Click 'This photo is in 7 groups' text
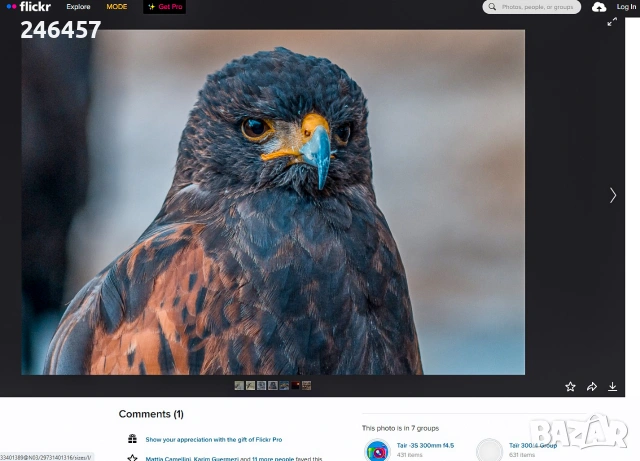 coord(400,428)
